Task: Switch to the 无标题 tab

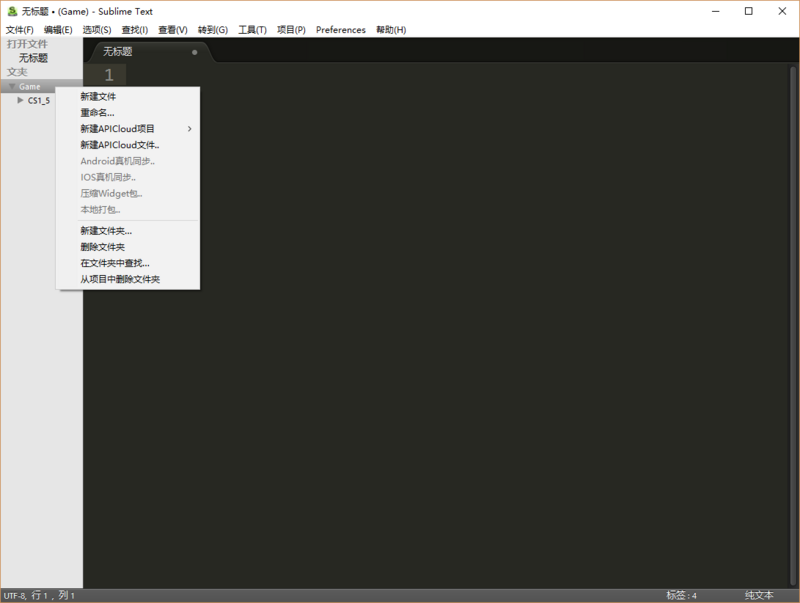Action: tap(151, 52)
